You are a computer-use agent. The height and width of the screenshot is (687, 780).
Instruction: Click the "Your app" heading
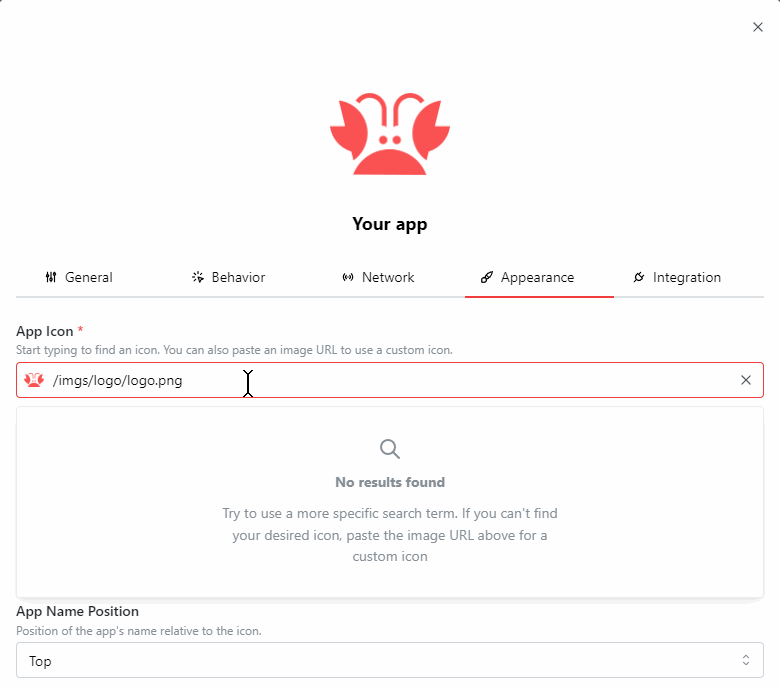click(x=390, y=224)
